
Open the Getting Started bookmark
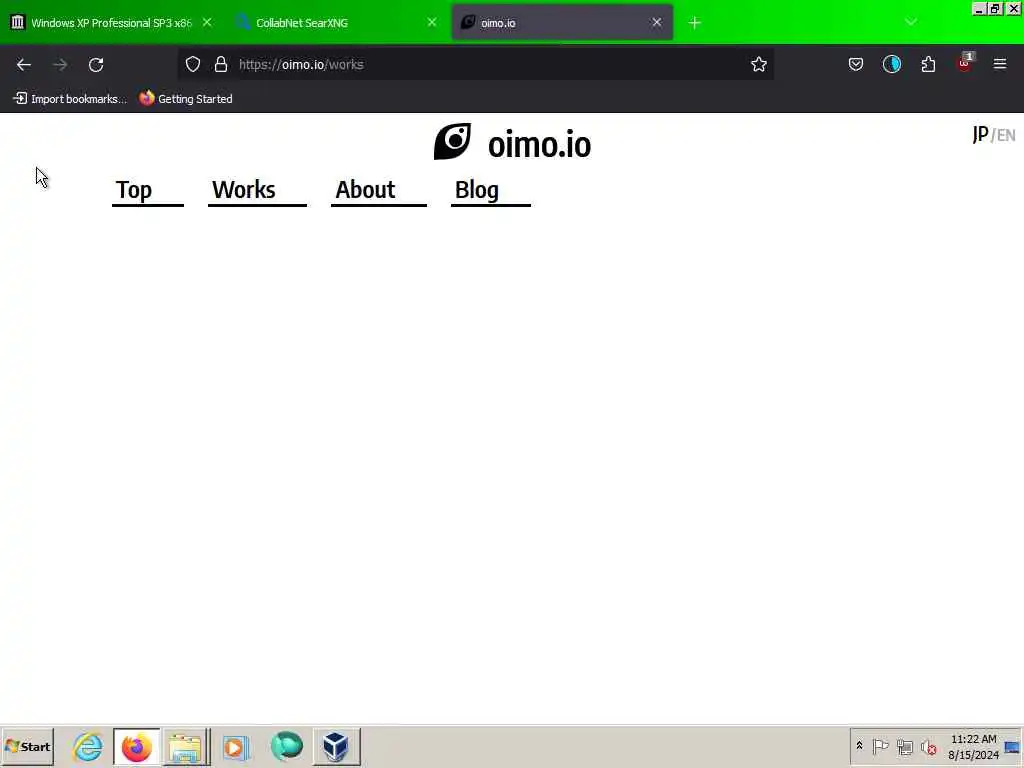click(x=186, y=99)
